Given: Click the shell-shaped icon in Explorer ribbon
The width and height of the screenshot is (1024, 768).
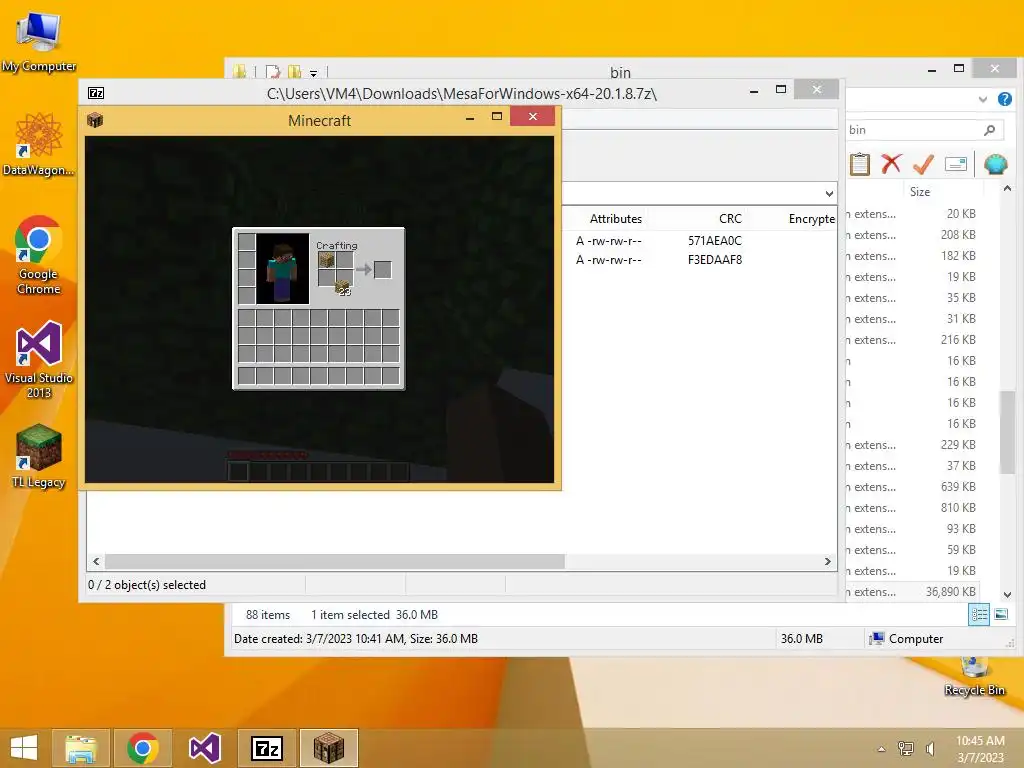Looking at the screenshot, I should 995,164.
